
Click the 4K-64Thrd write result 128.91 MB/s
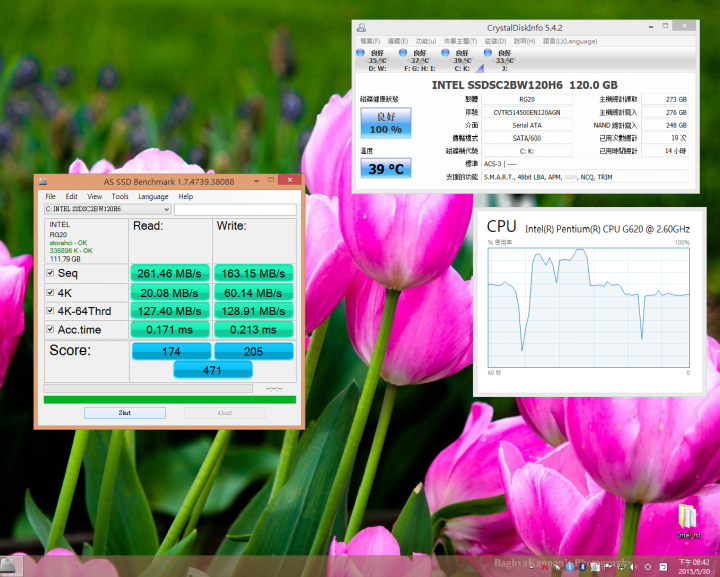click(x=253, y=311)
